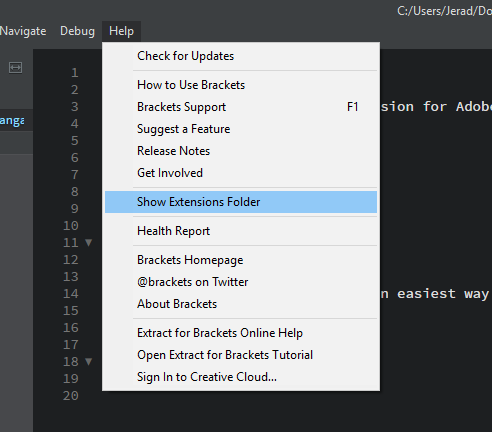This screenshot has height=432, width=492.
Task: Close the open Help menu
Action: [x=121, y=31]
